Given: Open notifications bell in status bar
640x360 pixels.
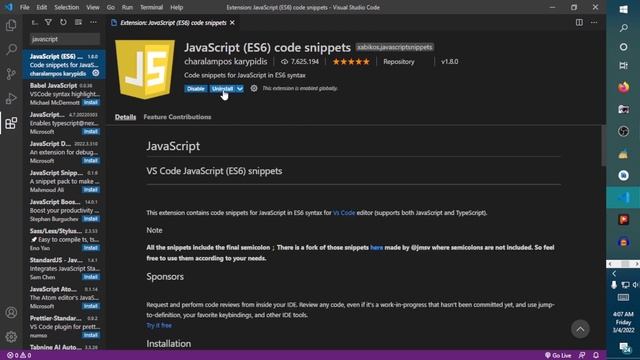Looking at the screenshot, I should click(x=596, y=356).
